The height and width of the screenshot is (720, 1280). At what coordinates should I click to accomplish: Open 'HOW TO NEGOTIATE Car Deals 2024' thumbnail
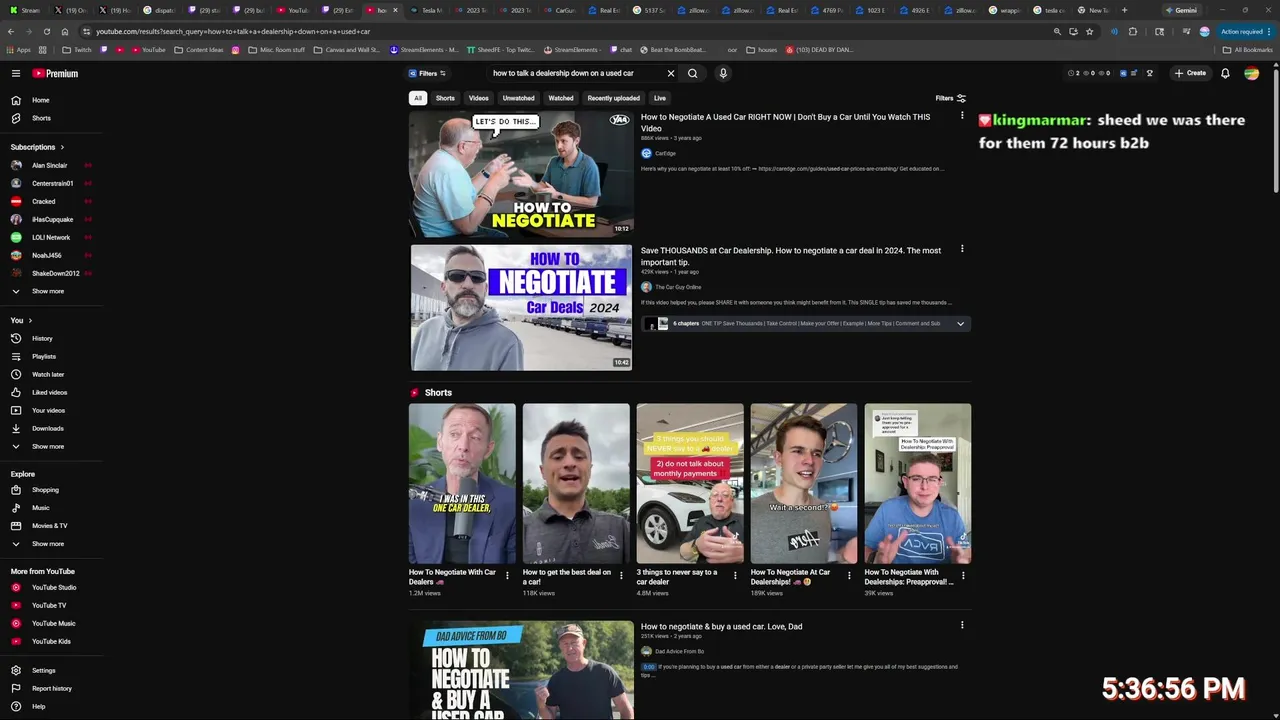pos(521,307)
